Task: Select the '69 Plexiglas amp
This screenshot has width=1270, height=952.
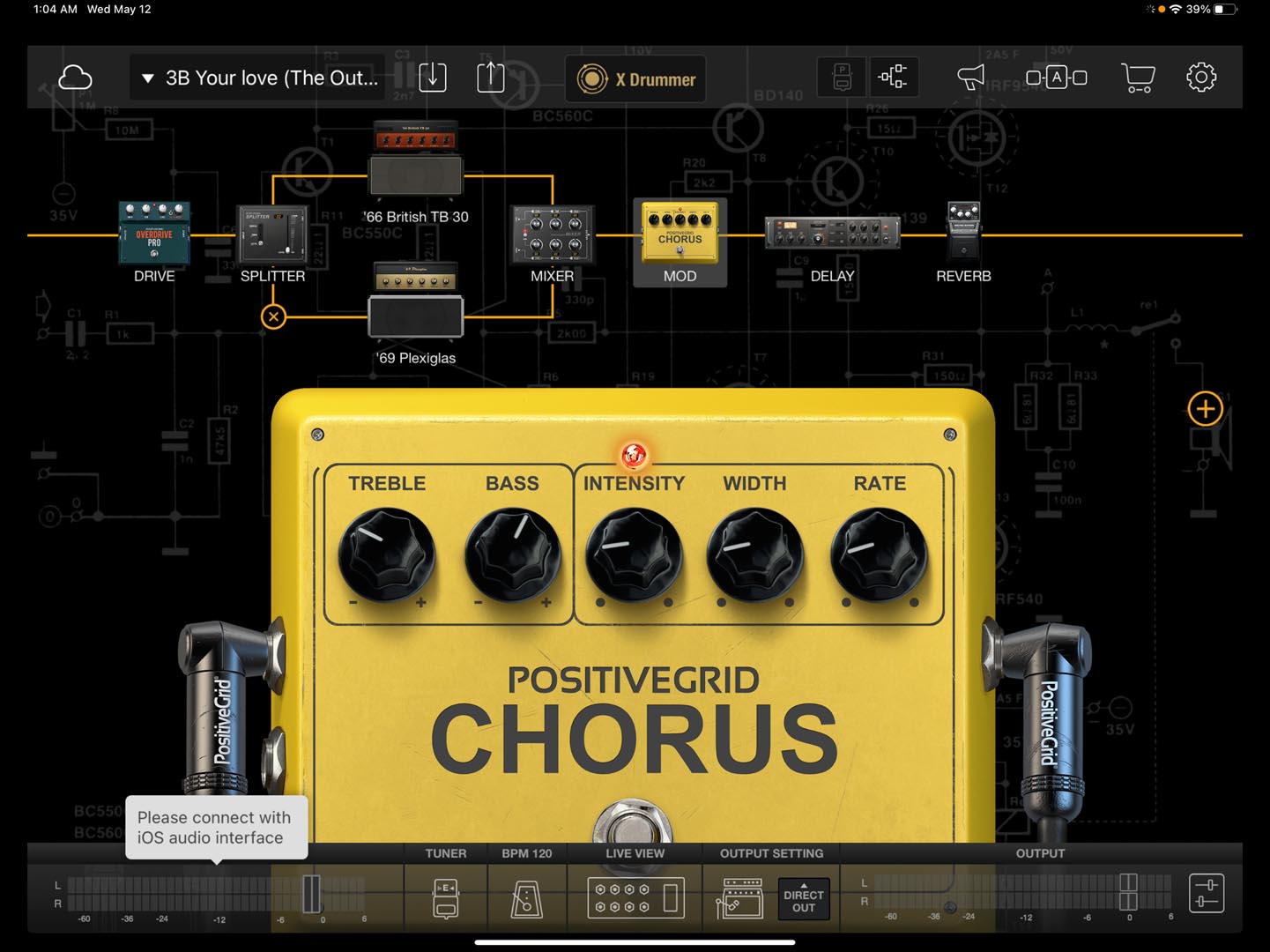Action: [x=415, y=300]
